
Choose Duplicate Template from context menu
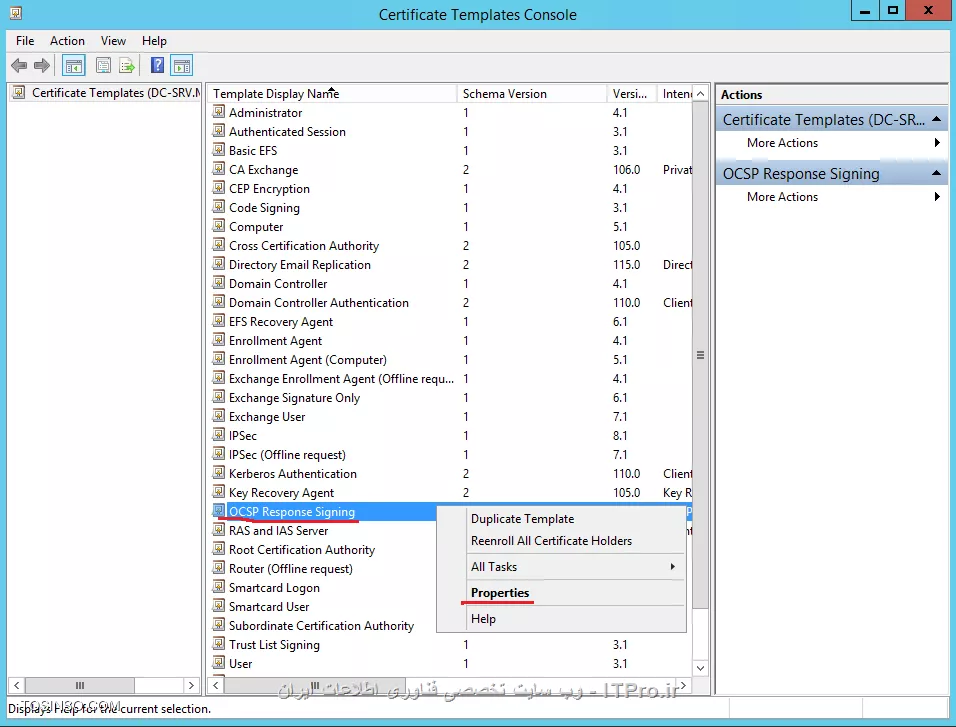tap(523, 519)
